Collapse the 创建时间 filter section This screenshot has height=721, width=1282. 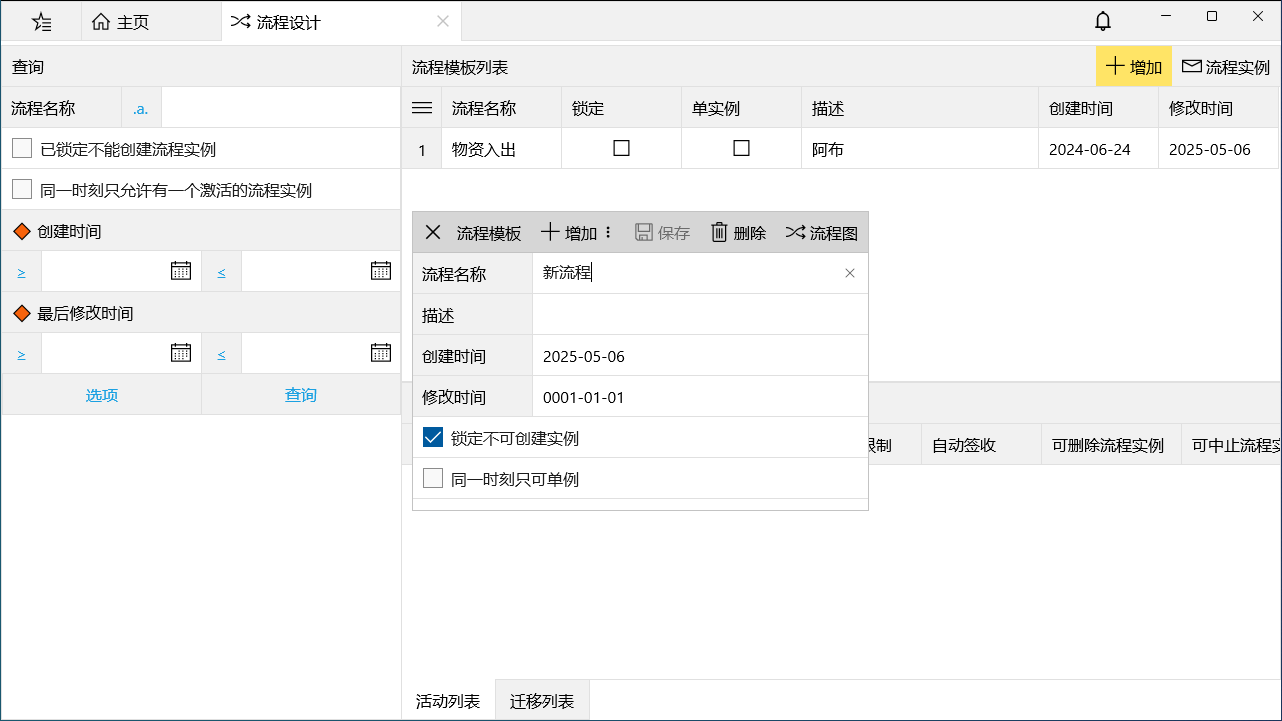(22, 231)
